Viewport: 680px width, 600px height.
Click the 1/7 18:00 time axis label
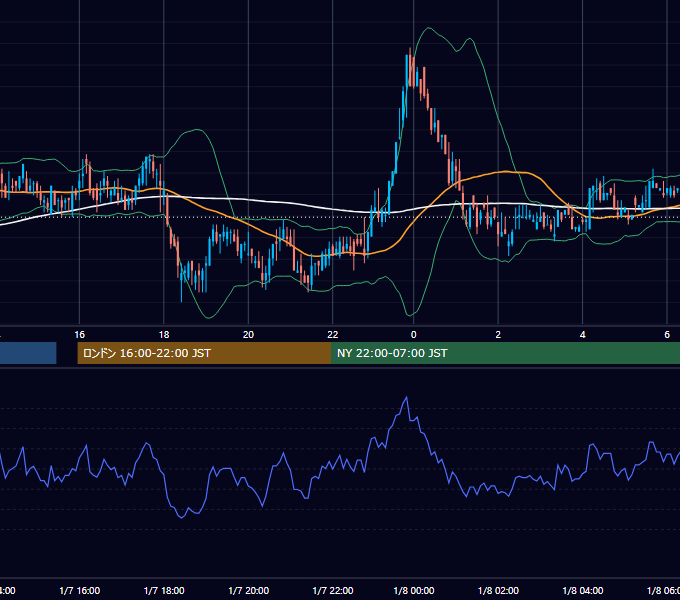164,590
